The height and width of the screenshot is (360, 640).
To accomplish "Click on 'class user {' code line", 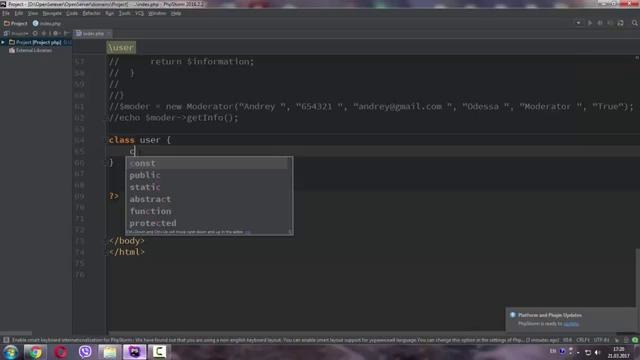I will [x=140, y=140].
